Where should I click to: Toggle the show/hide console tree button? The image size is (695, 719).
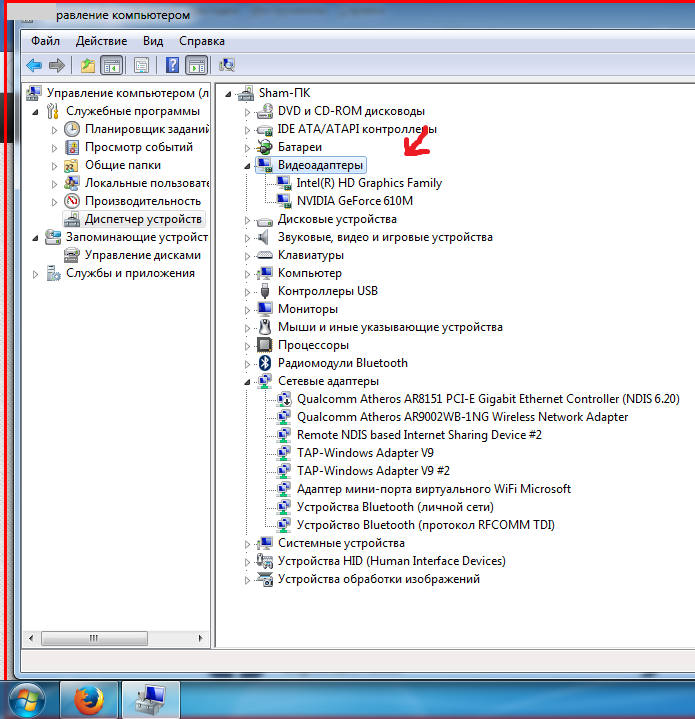tap(111, 65)
